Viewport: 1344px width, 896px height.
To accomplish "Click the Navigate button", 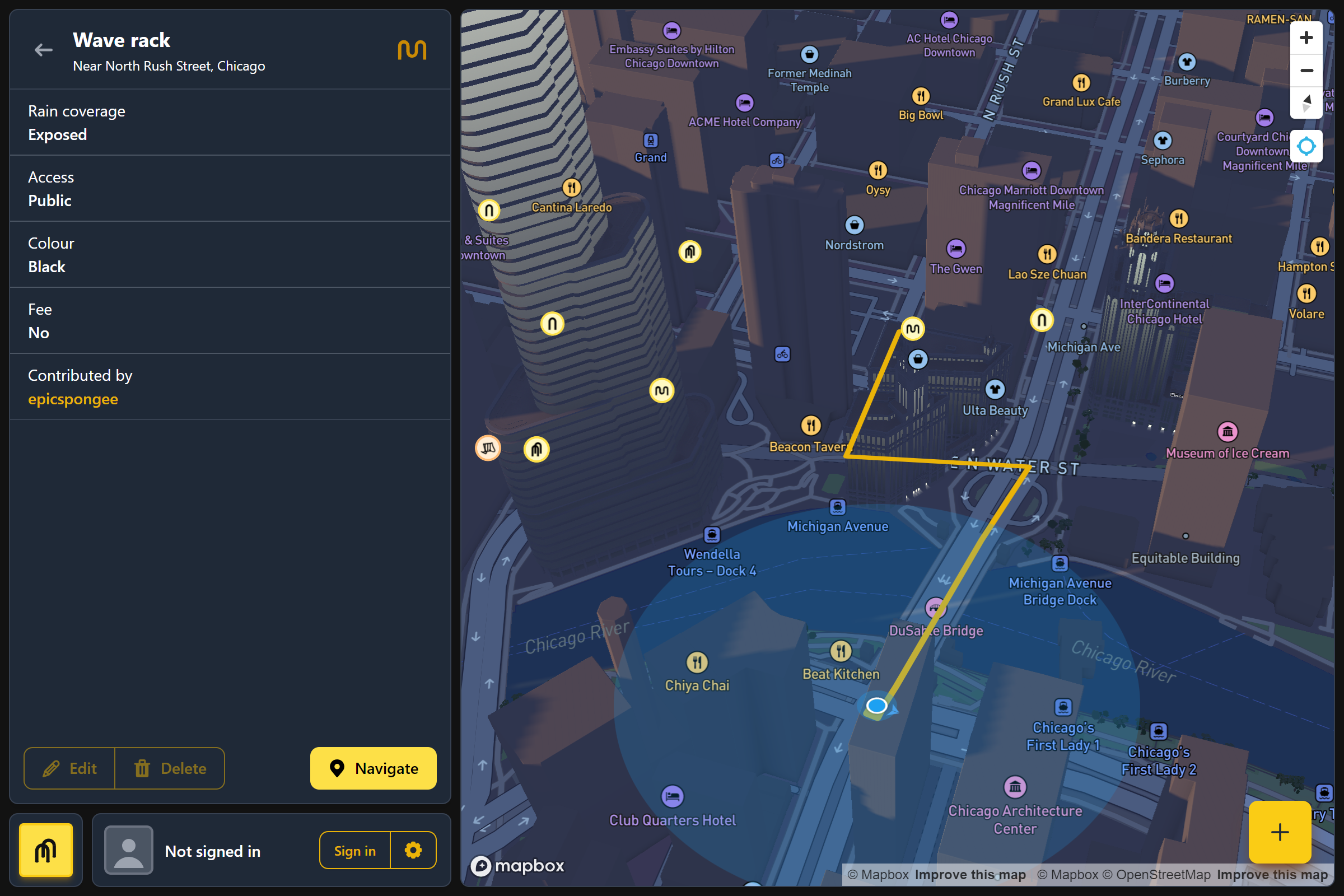I will tap(373, 768).
